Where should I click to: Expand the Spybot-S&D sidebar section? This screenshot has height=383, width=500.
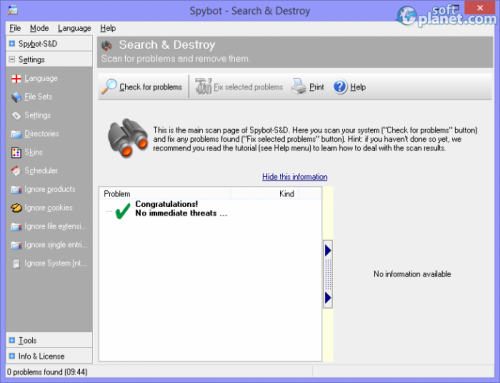tap(12, 44)
